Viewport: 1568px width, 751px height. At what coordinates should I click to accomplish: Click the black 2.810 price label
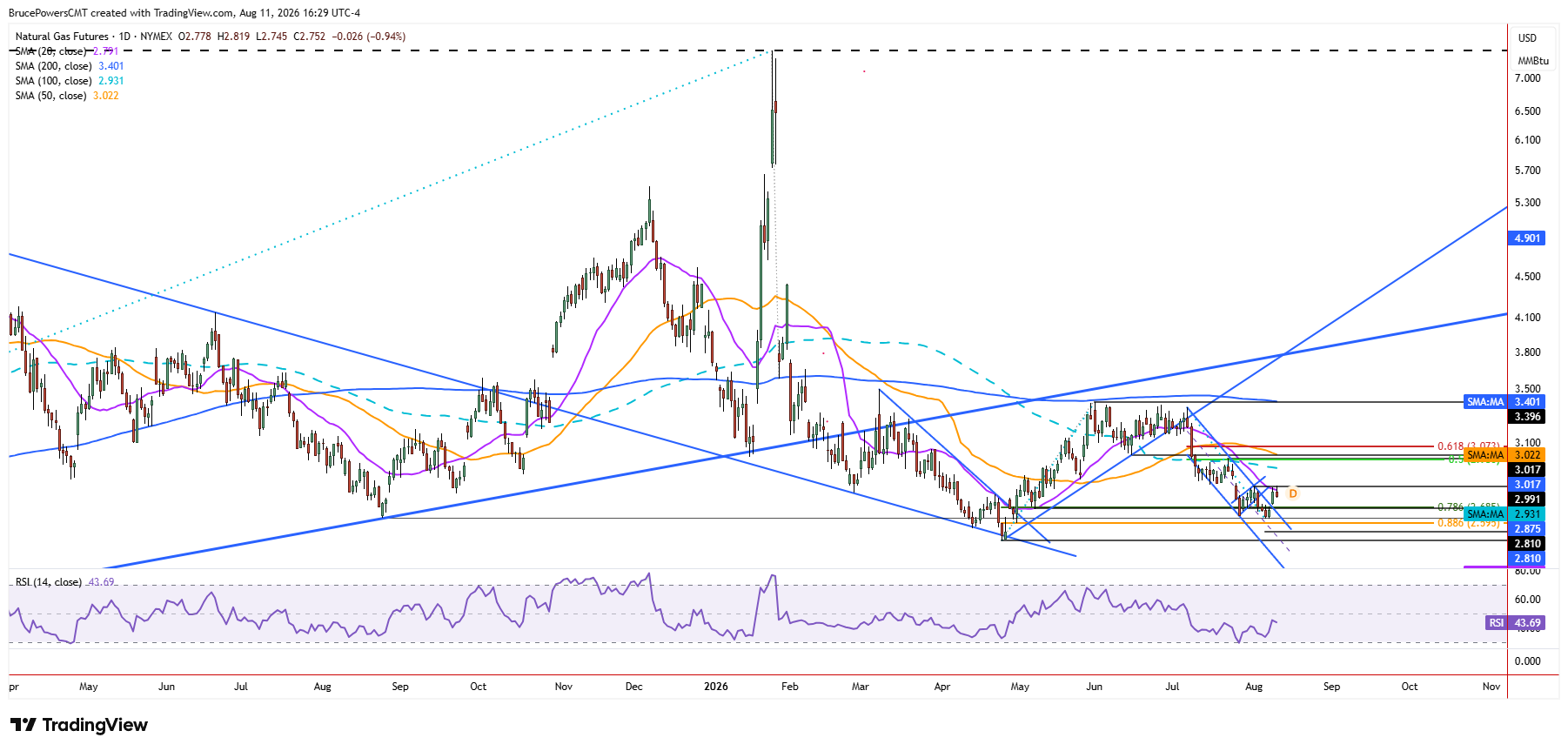pos(1527,544)
